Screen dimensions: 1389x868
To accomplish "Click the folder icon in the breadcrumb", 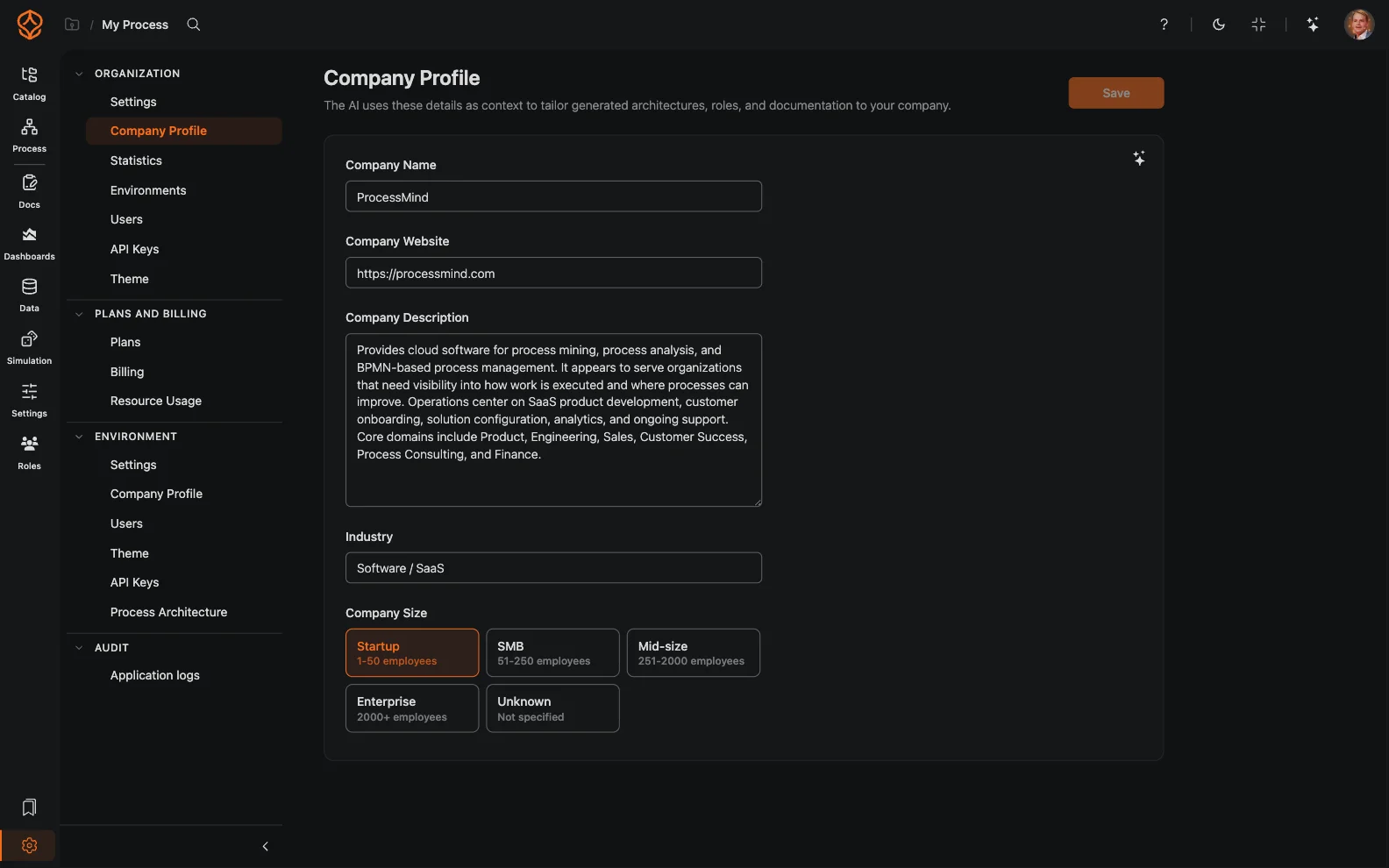I will pyautogui.click(x=72, y=25).
